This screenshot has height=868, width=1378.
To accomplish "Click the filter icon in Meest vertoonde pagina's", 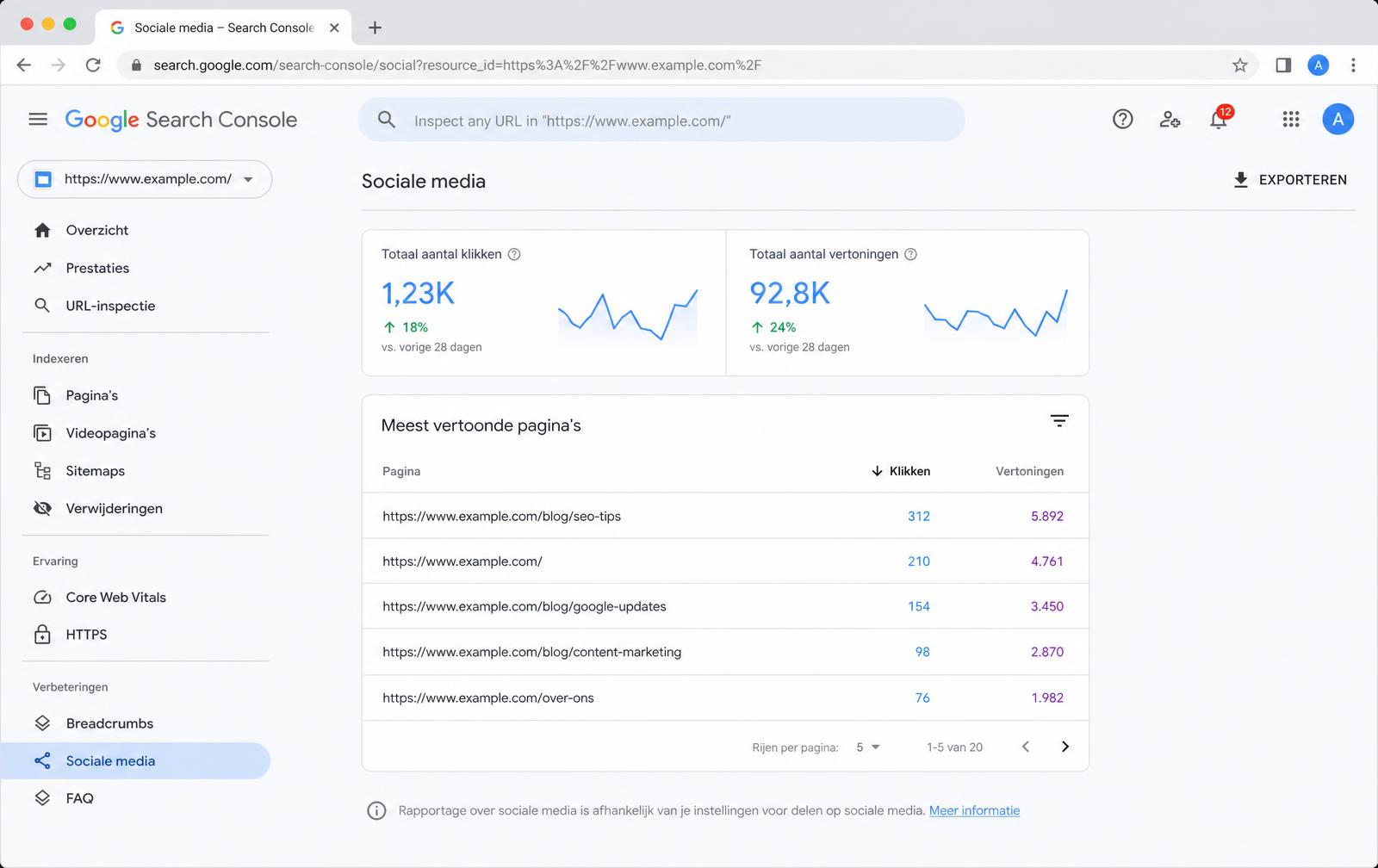I will point(1059,421).
